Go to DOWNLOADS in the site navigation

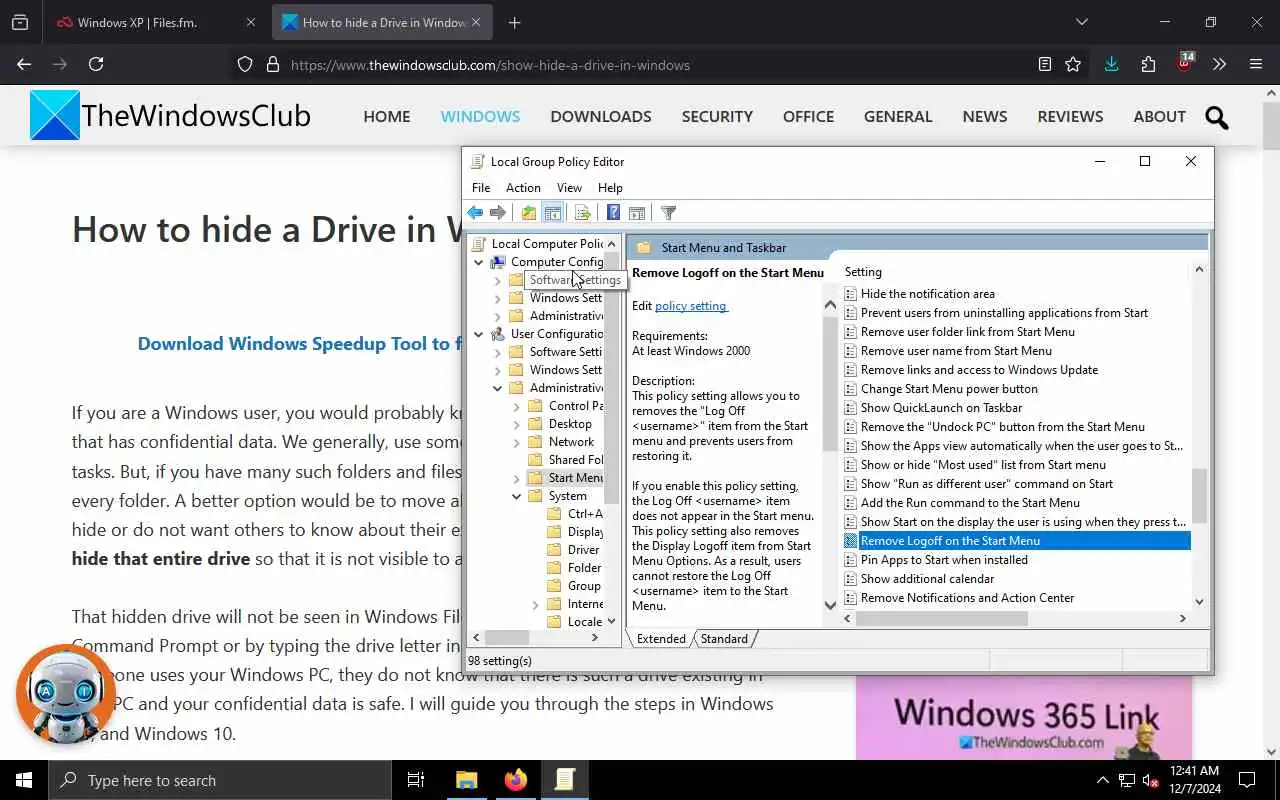pos(601,116)
